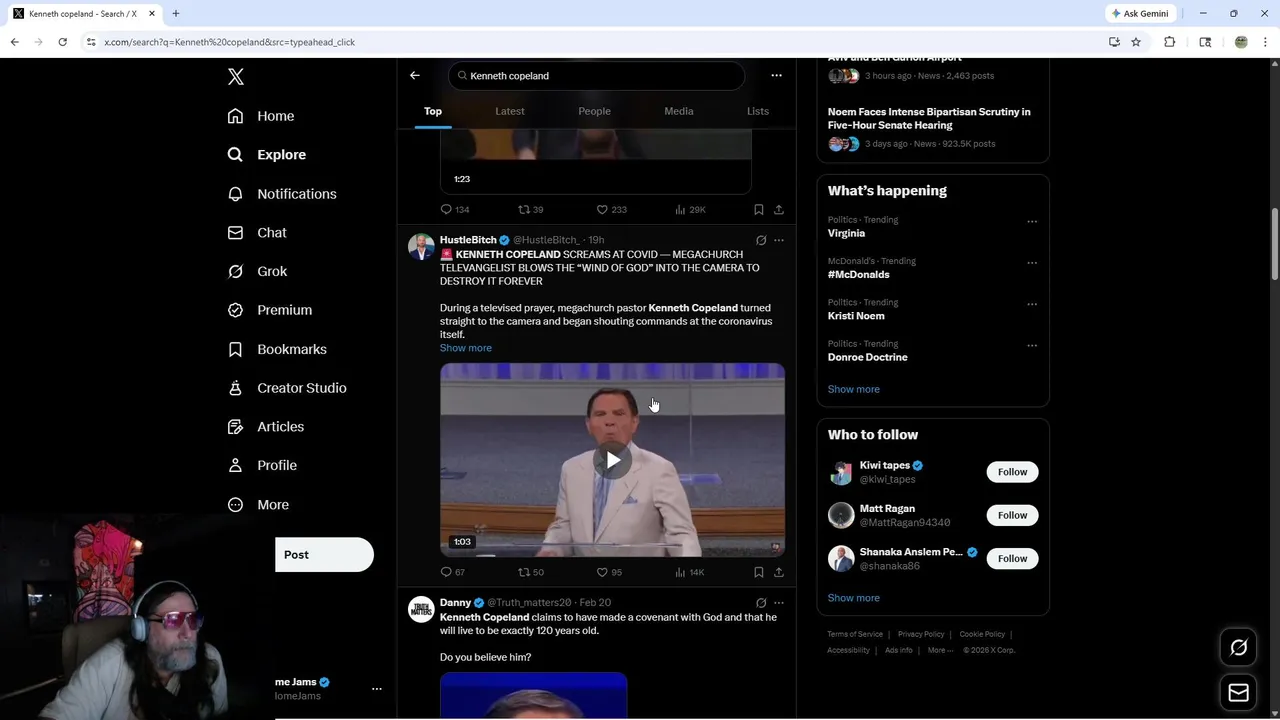Open the Virginia trending topic
1280x720 pixels.
click(846, 233)
